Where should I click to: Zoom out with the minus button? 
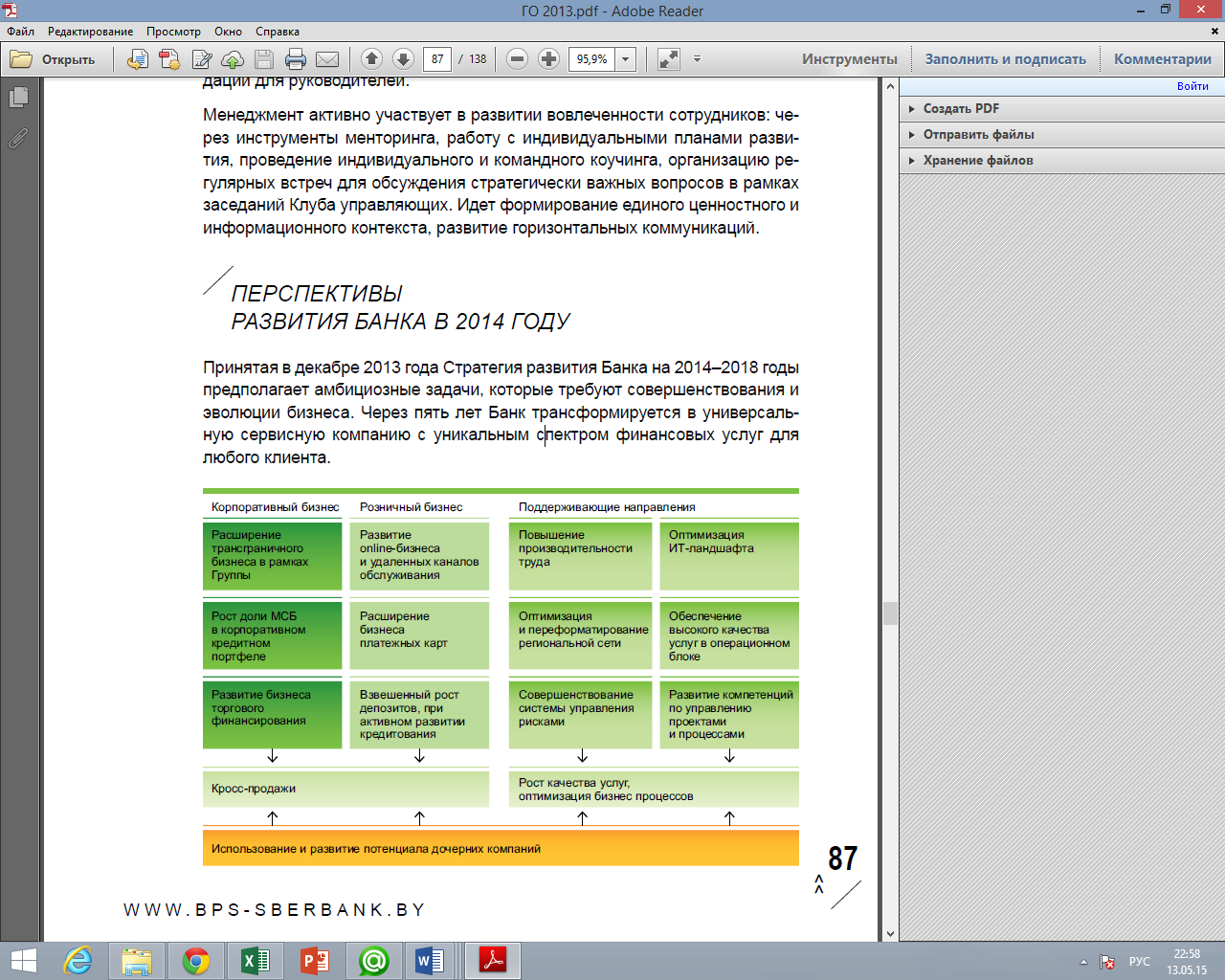pos(517,59)
